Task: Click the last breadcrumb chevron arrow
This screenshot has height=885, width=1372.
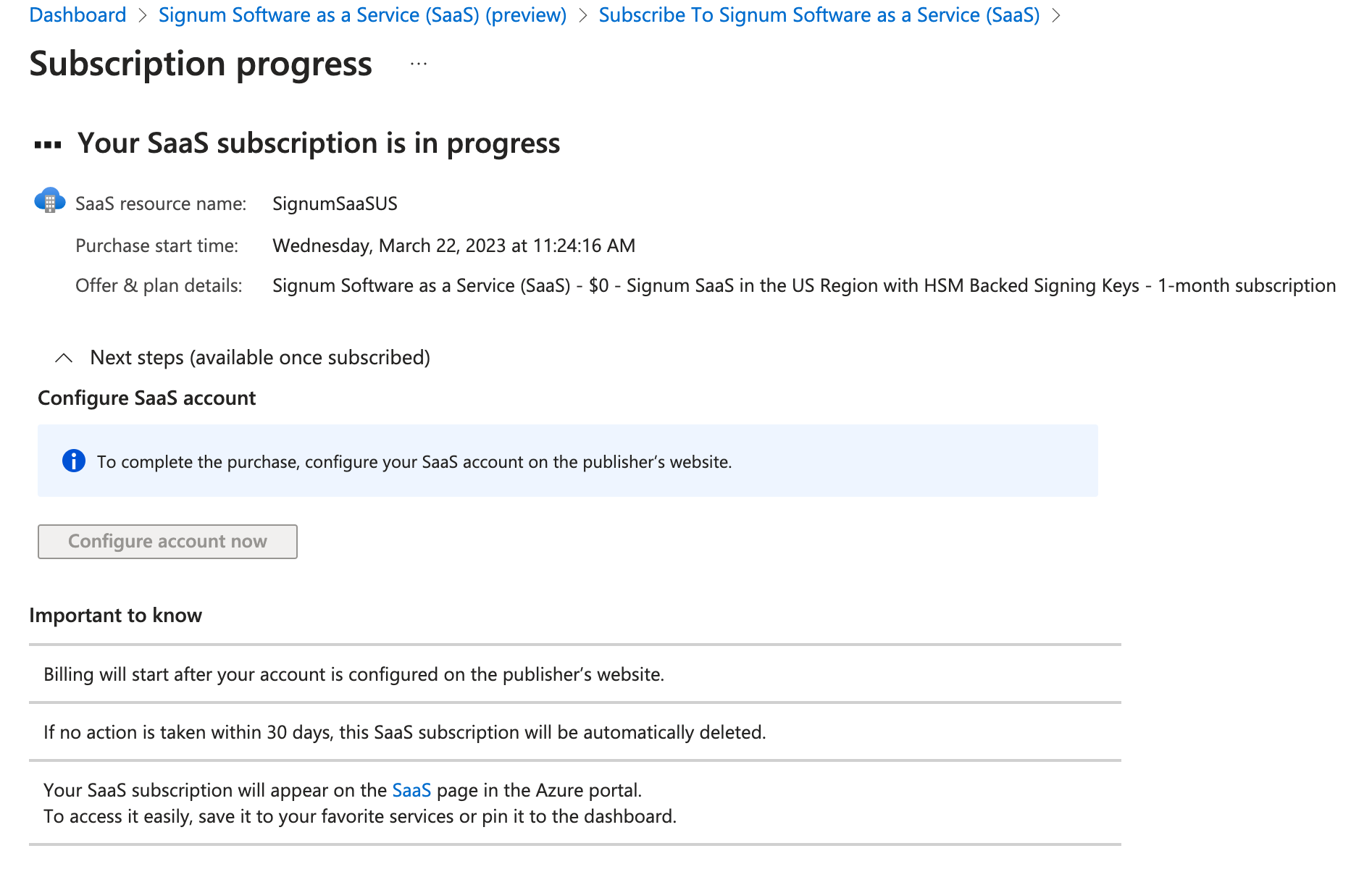Action: coord(1056,16)
